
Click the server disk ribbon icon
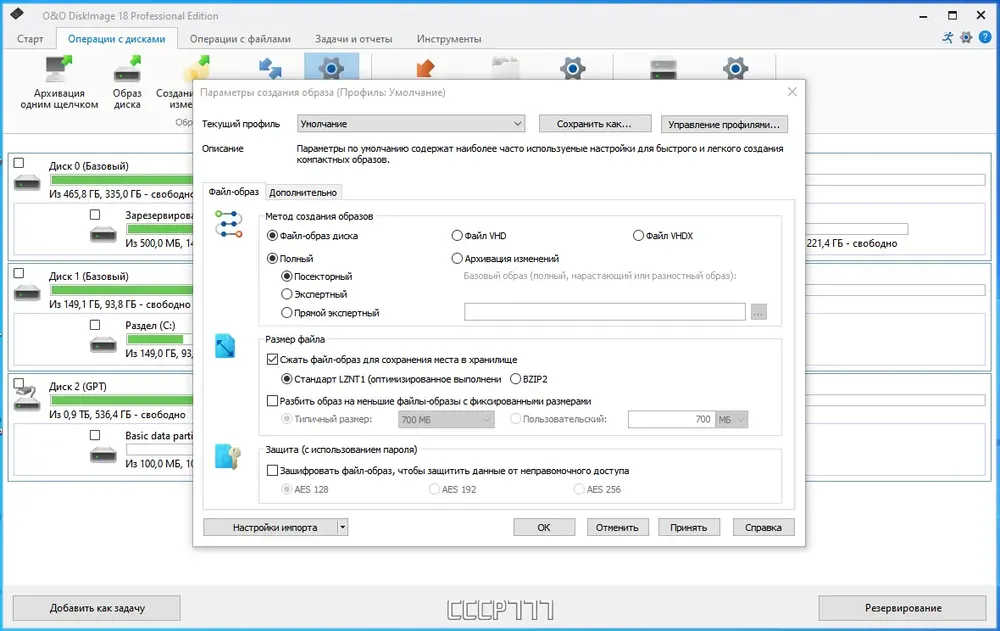pyautogui.click(x=663, y=68)
